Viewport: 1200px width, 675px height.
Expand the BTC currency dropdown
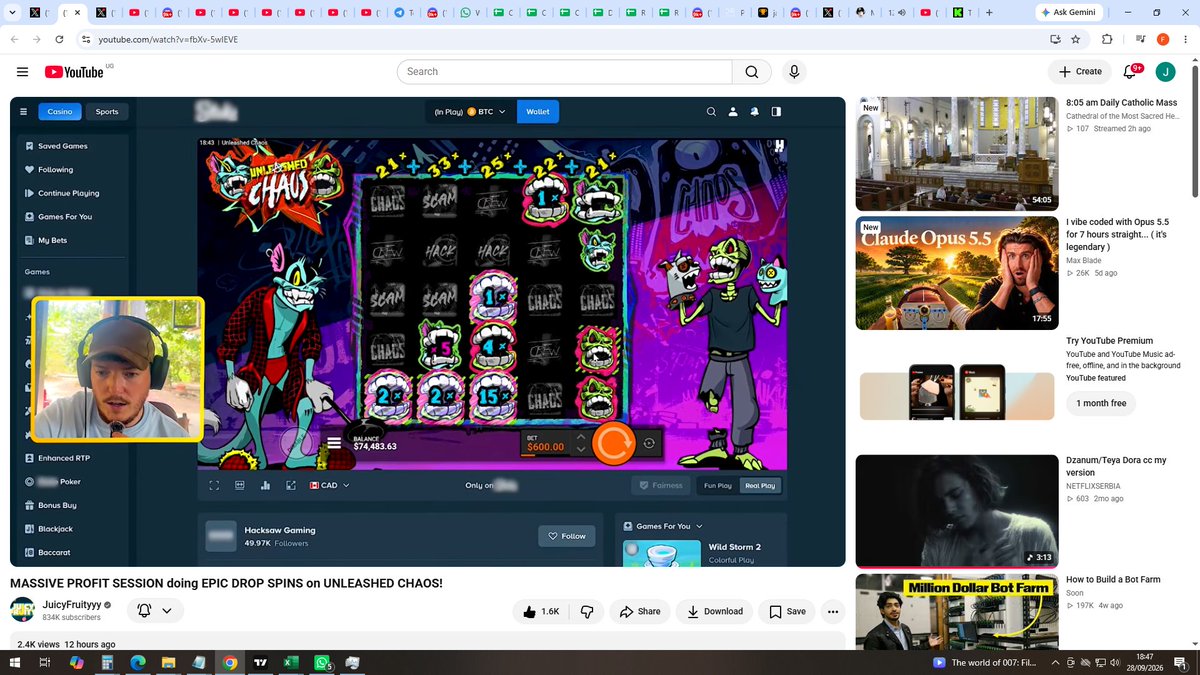tap(470, 112)
